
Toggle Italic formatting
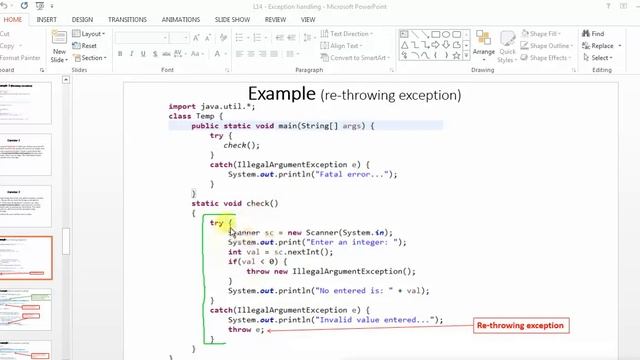(131, 53)
